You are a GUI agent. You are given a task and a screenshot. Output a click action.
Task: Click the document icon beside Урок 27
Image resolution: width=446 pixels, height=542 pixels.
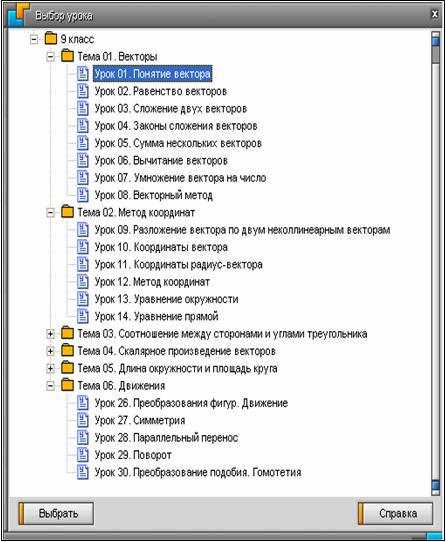(83, 420)
